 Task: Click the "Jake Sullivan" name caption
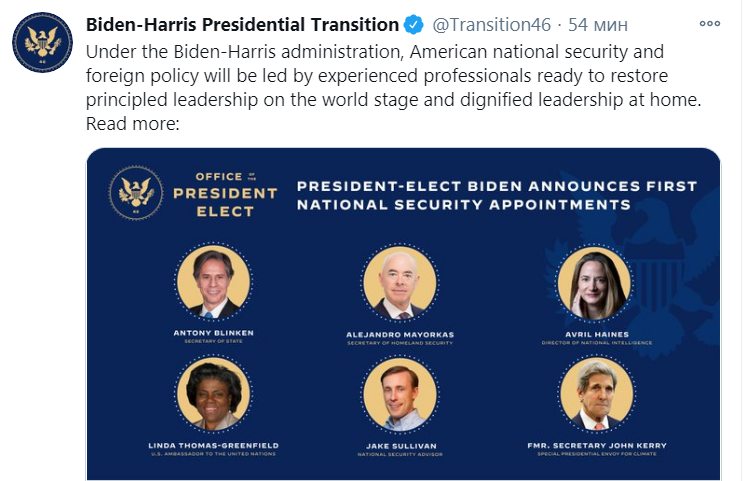[x=403, y=445]
